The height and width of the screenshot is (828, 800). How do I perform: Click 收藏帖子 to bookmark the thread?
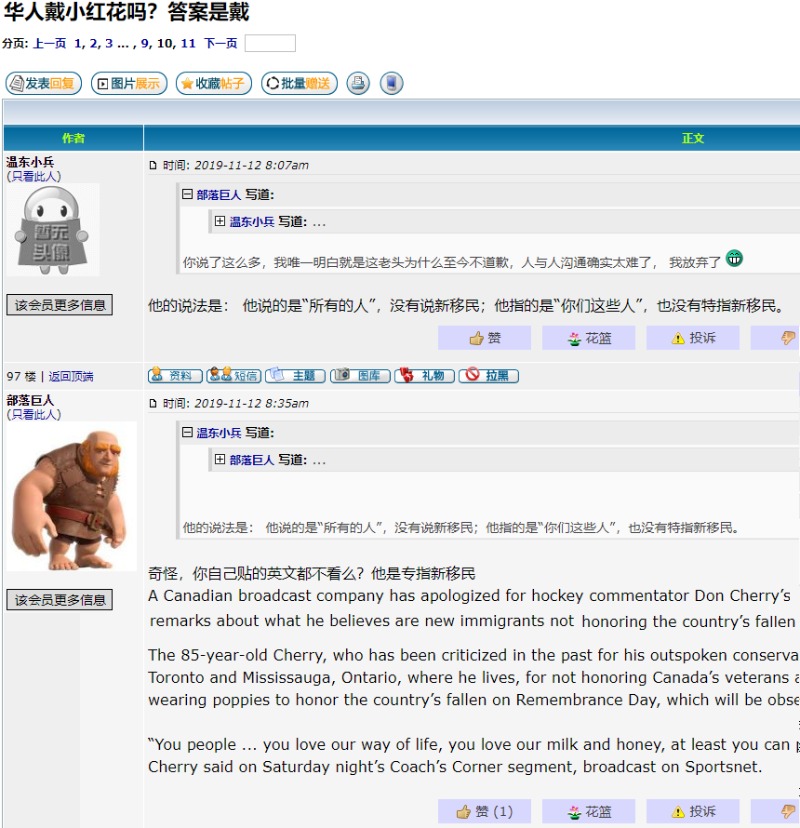click(213, 83)
